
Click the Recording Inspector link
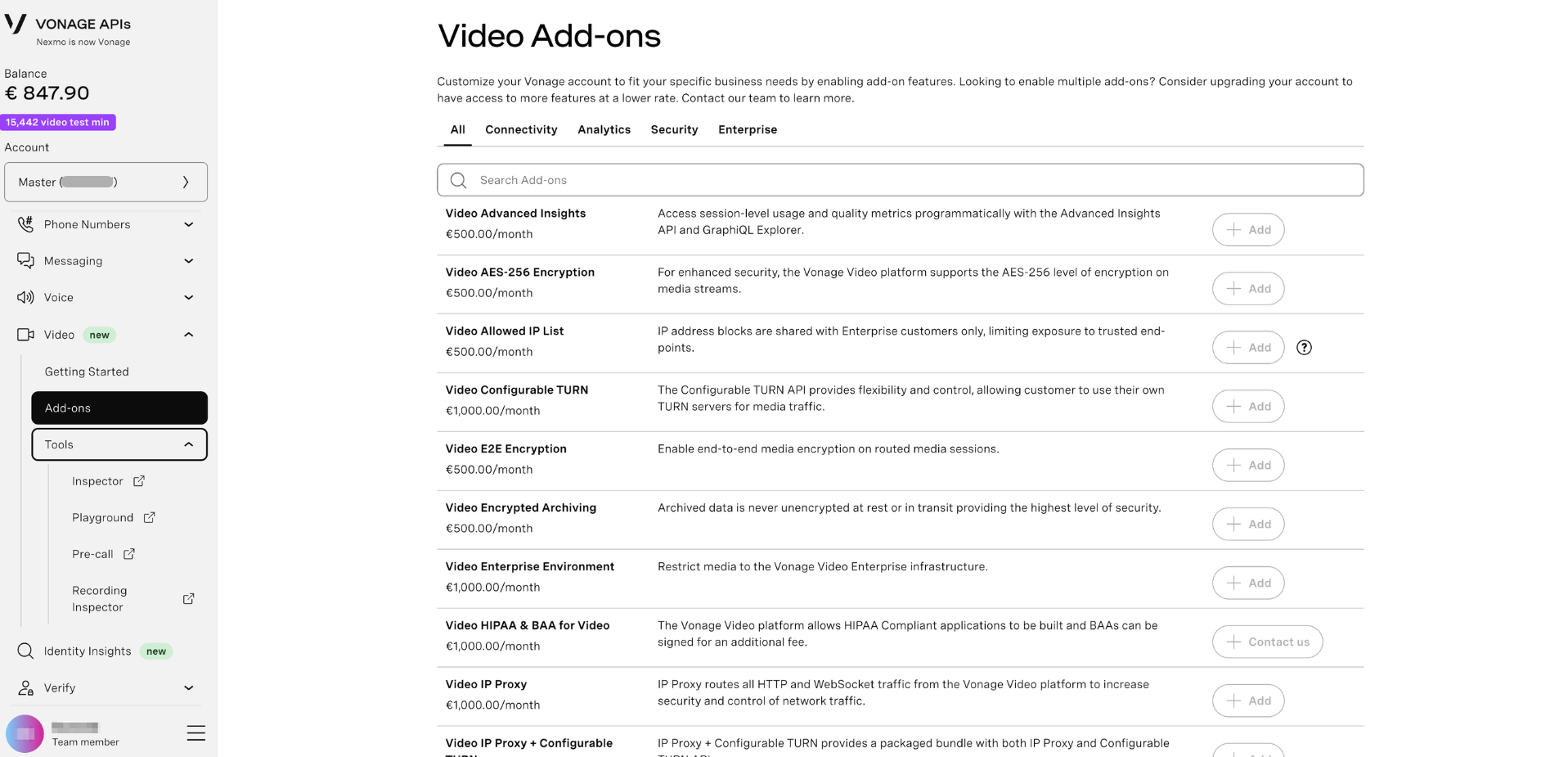pos(100,598)
